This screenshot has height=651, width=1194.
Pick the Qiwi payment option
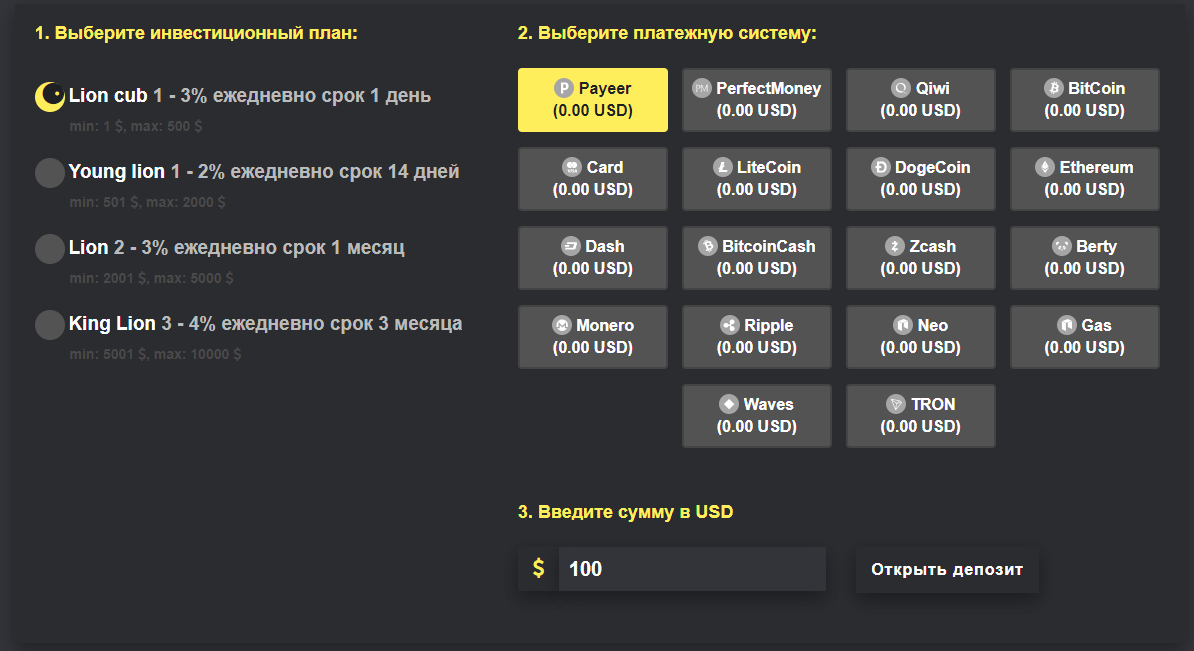(x=921, y=100)
